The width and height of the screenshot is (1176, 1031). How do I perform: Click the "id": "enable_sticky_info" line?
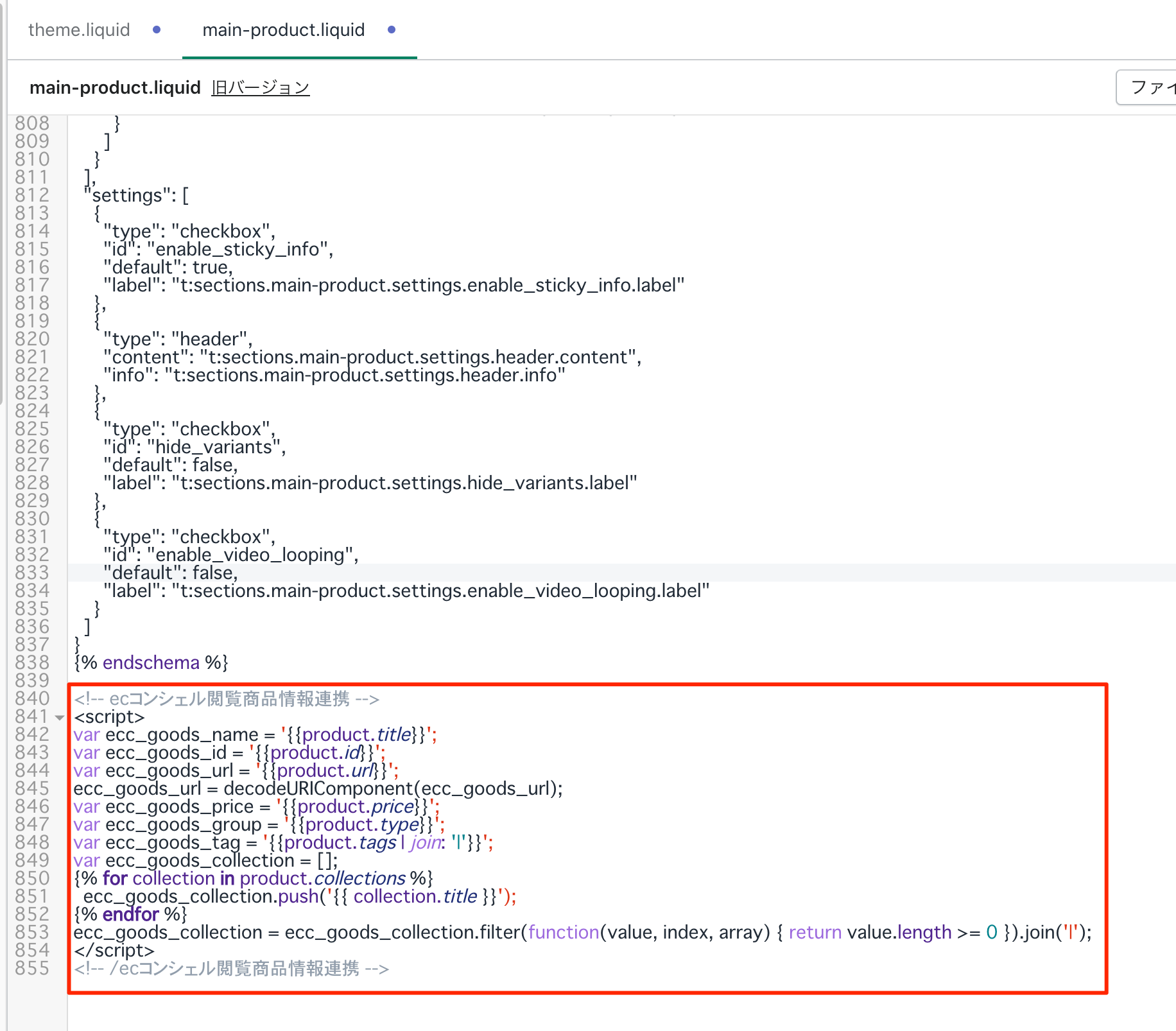218,248
